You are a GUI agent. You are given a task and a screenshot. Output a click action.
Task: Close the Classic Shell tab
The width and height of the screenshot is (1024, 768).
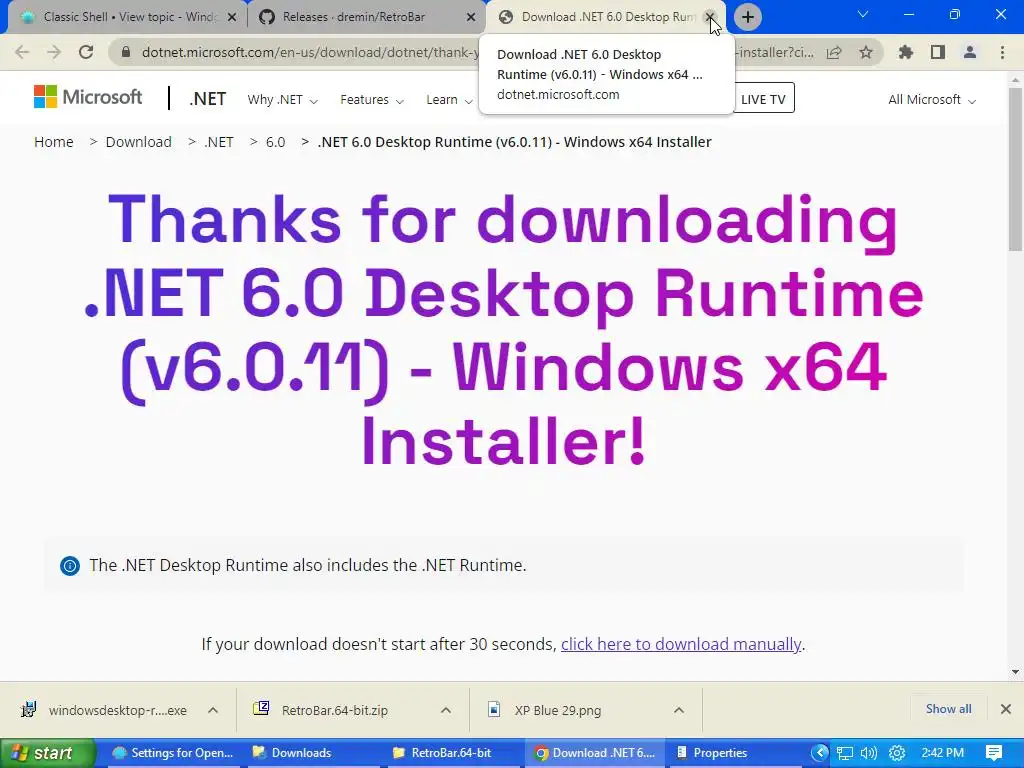tap(232, 18)
